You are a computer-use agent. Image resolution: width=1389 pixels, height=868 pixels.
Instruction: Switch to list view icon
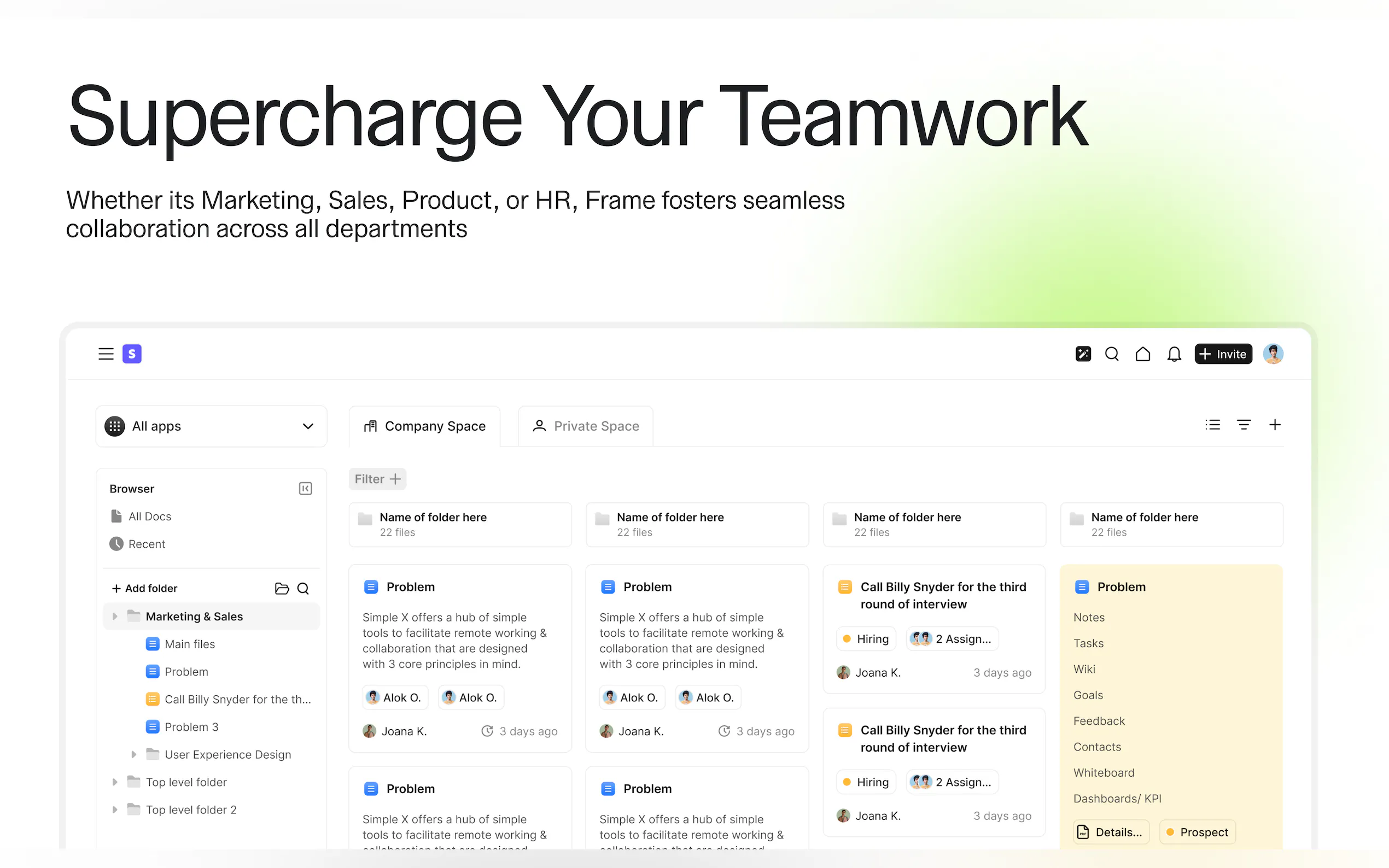pyautogui.click(x=1212, y=425)
